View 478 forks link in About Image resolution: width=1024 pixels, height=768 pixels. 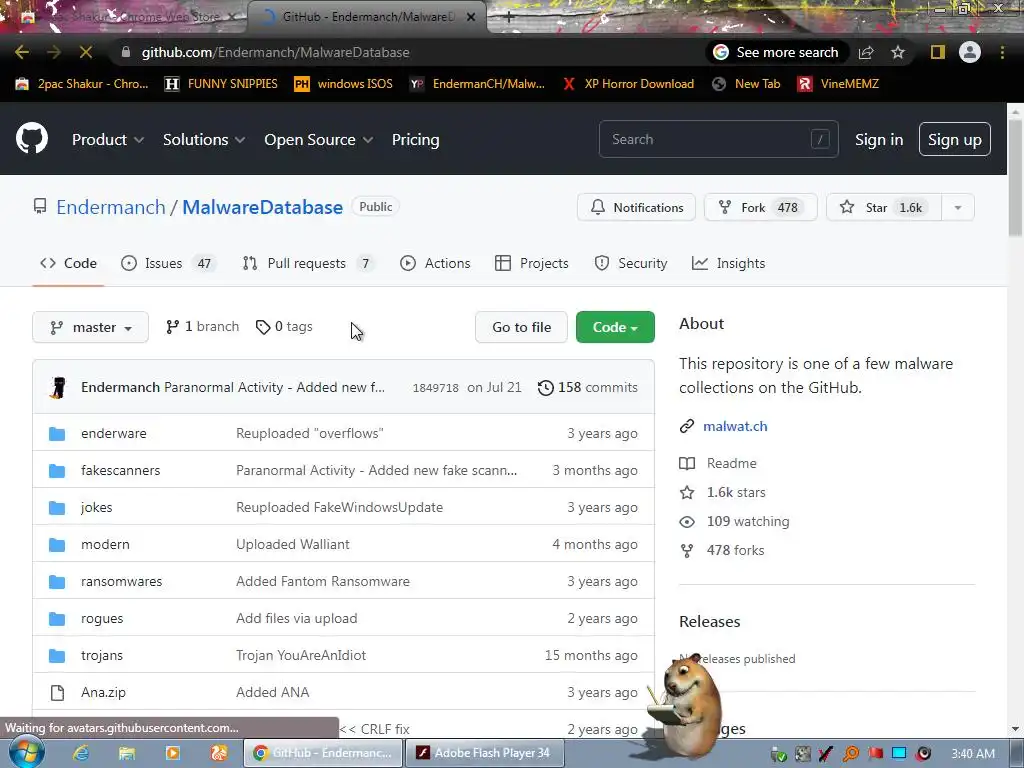(x=722, y=551)
